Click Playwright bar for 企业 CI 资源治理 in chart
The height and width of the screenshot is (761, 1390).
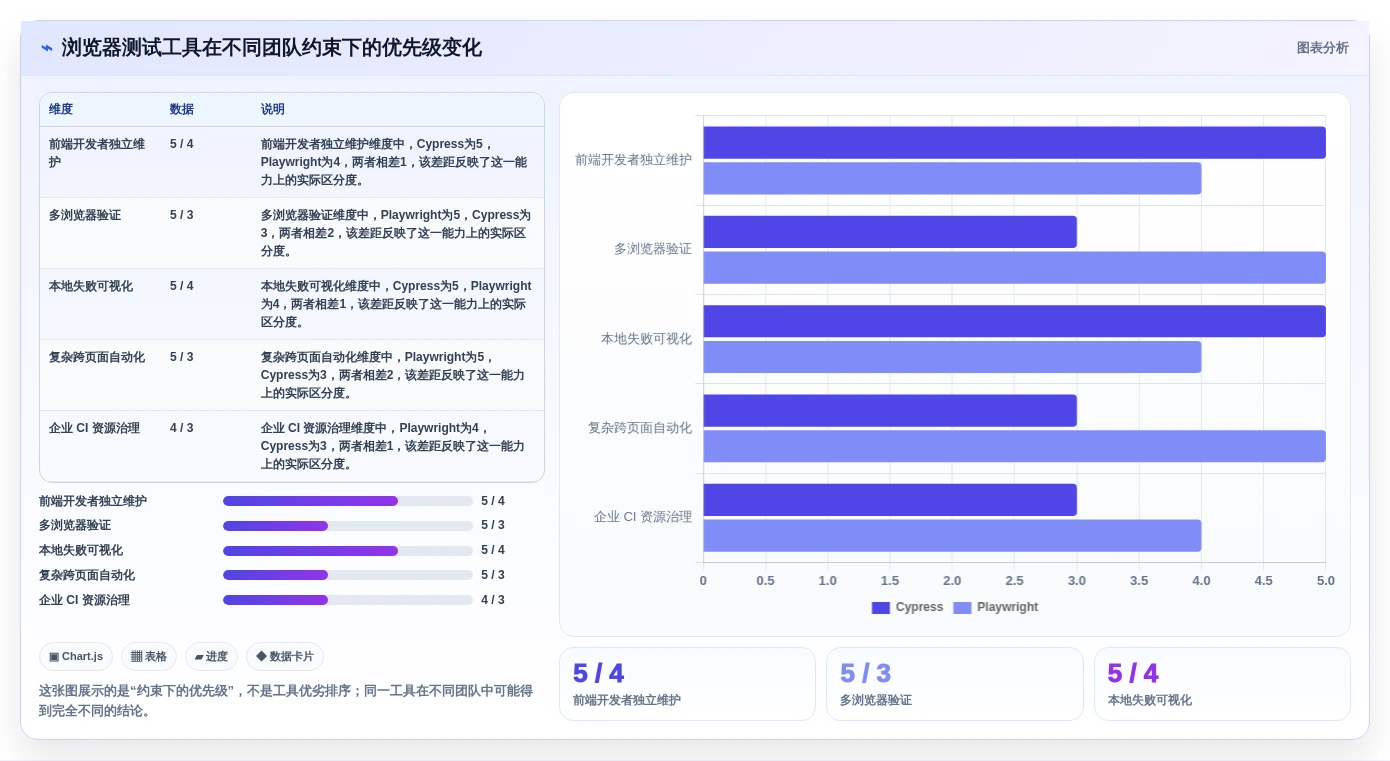pyautogui.click(x=952, y=536)
